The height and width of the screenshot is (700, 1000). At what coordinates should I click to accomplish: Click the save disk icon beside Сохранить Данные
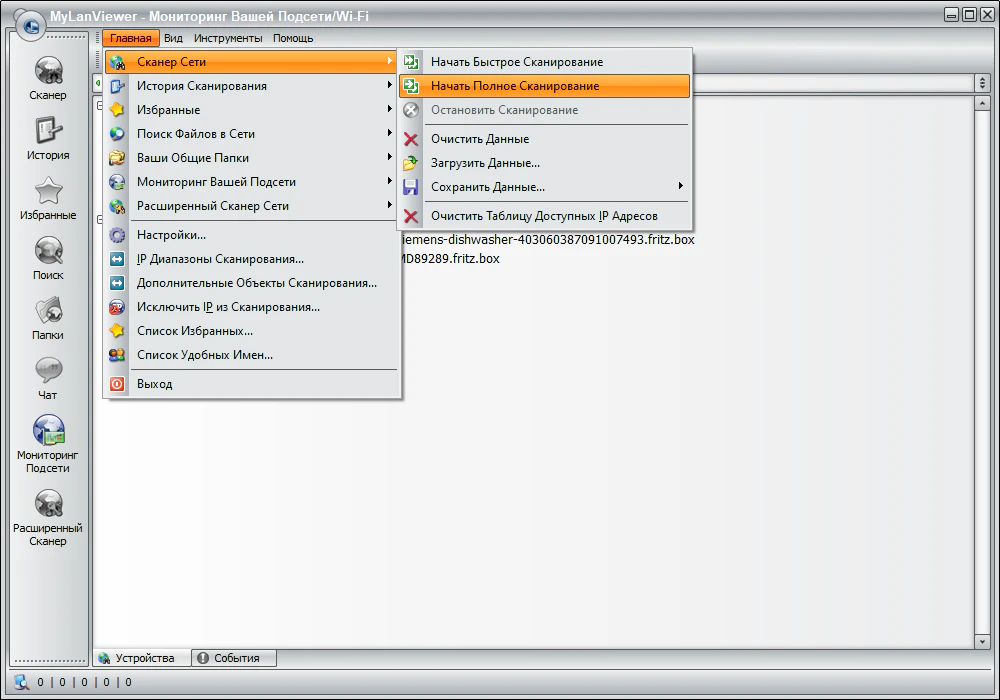(412, 188)
